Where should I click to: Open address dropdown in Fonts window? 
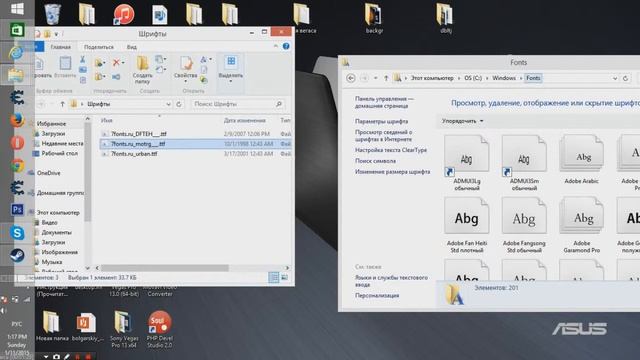click(615, 78)
